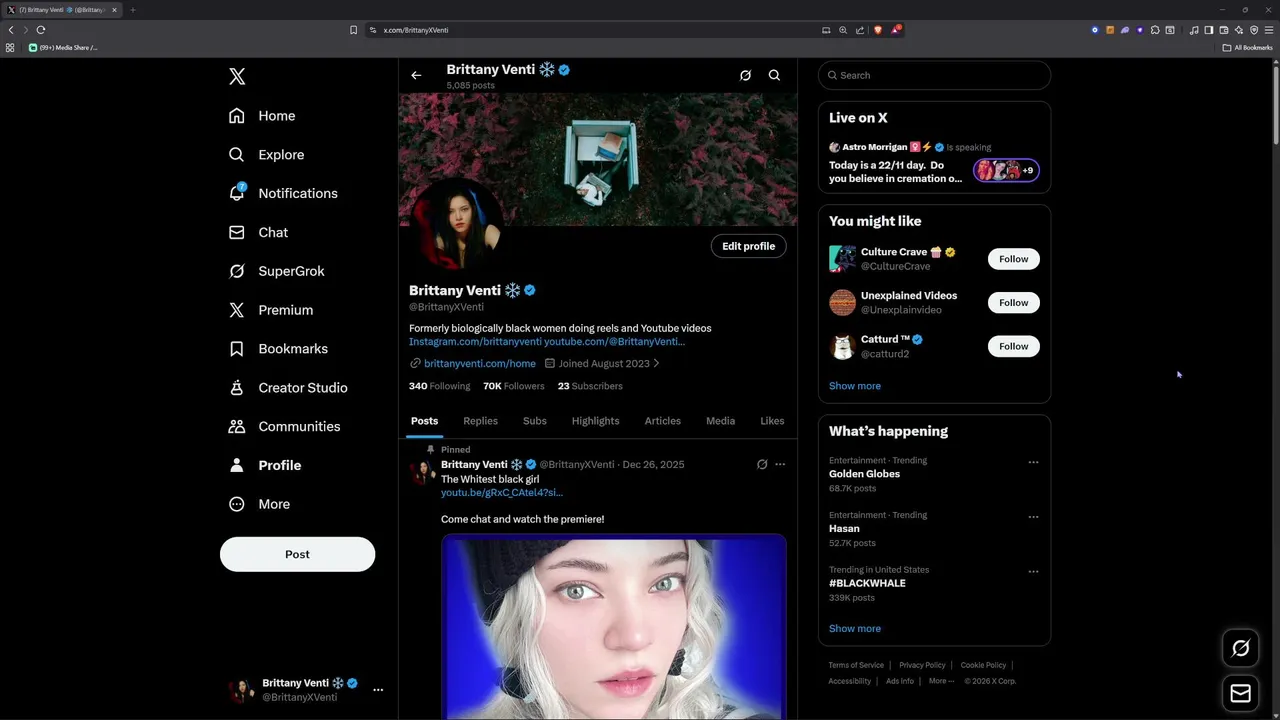Open Creator Studio in sidebar
The height and width of the screenshot is (720, 1280).
(288, 388)
